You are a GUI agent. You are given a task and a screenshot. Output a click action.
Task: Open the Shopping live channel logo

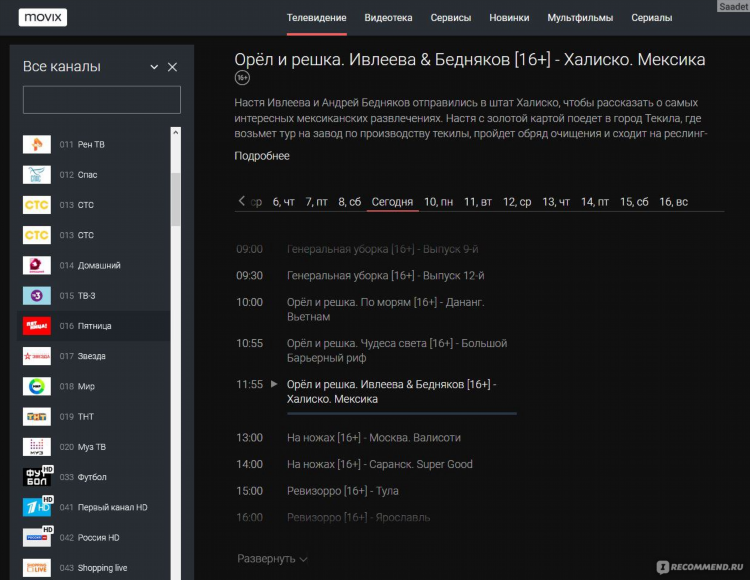pos(37,568)
